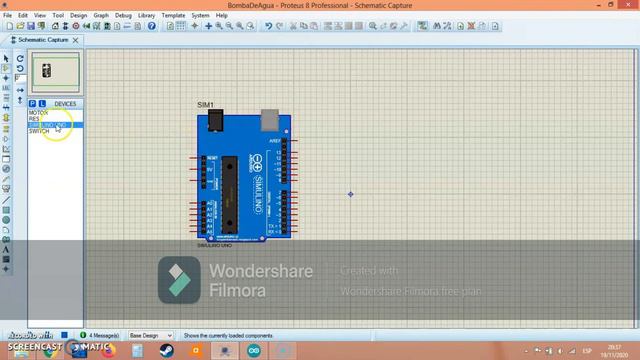Click the blue pan/center plus icon
Screen dimensions: 640x360
(208, 26)
